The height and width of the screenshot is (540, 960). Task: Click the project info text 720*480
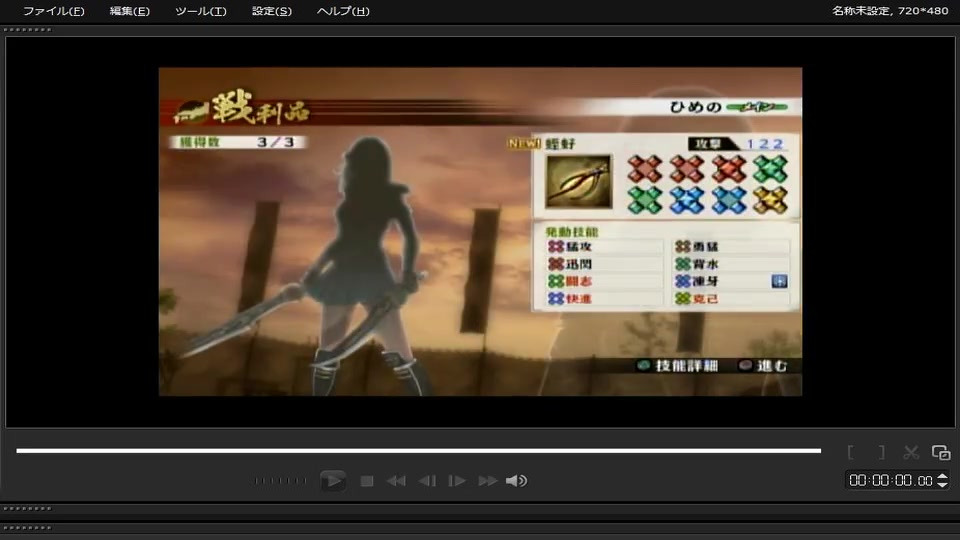[923, 10]
